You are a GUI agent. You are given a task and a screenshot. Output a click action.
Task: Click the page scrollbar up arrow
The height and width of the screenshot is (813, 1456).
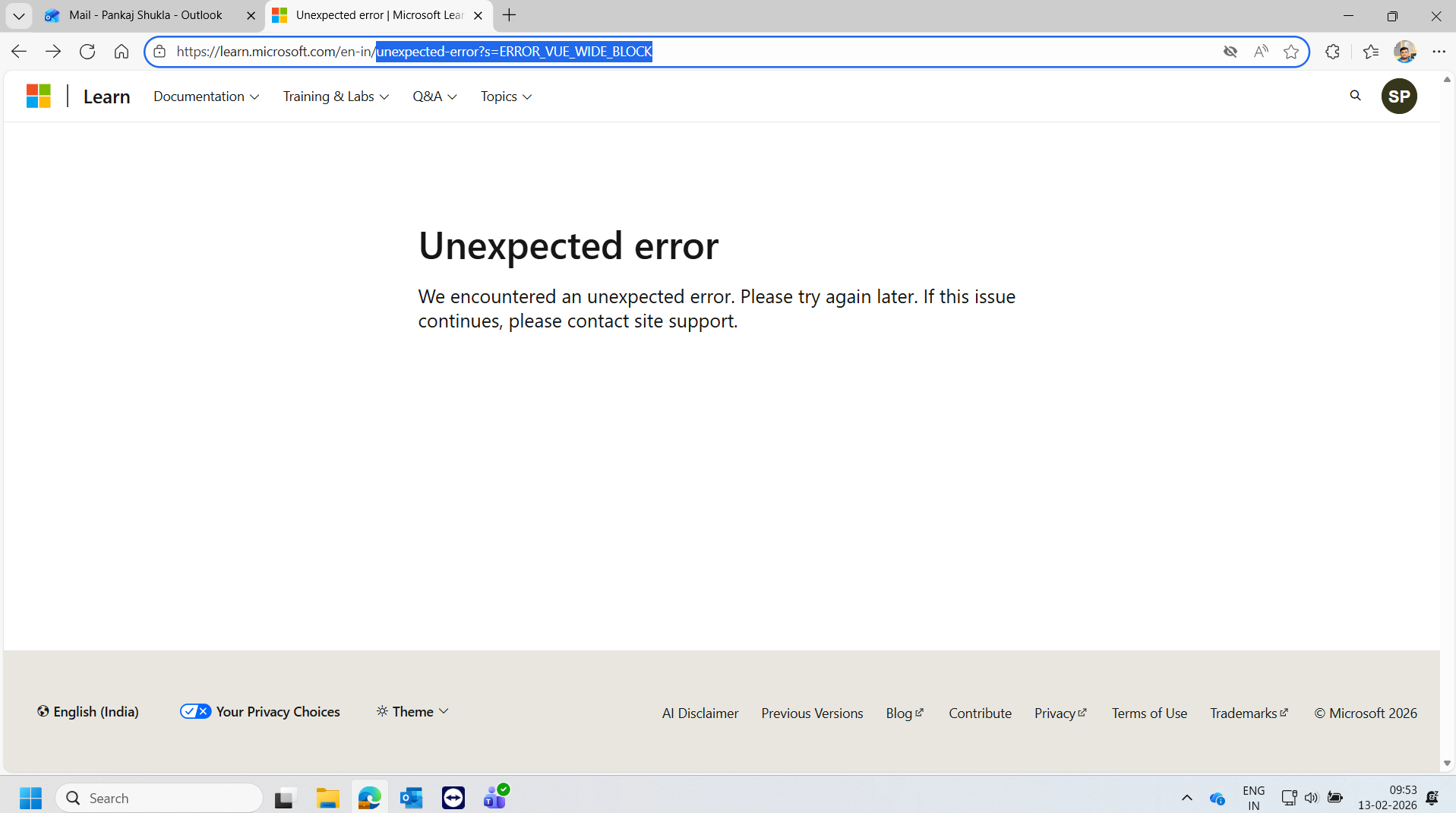click(1447, 79)
